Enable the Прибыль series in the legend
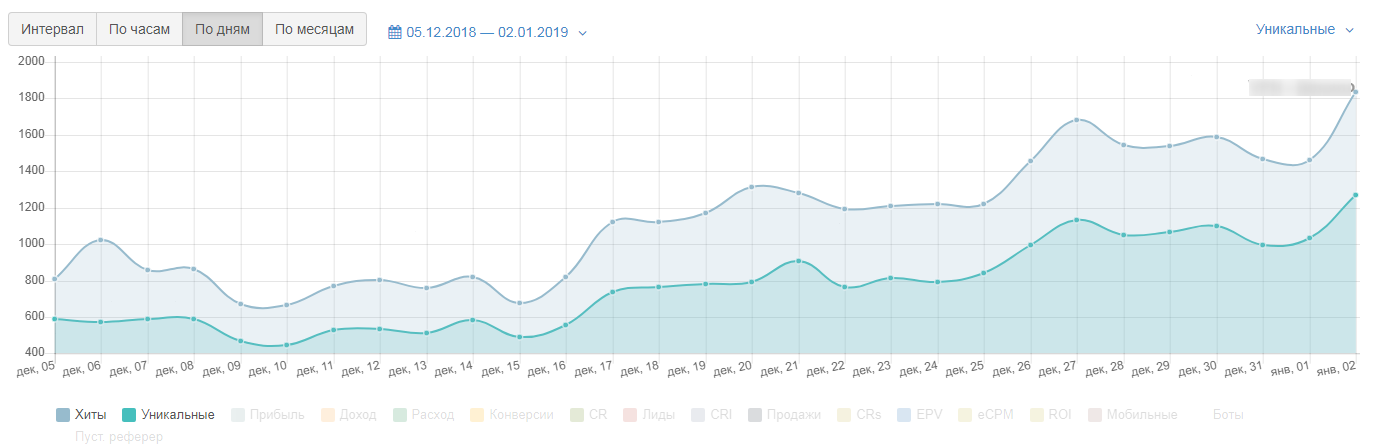The height and width of the screenshot is (447, 1377). 271,414
